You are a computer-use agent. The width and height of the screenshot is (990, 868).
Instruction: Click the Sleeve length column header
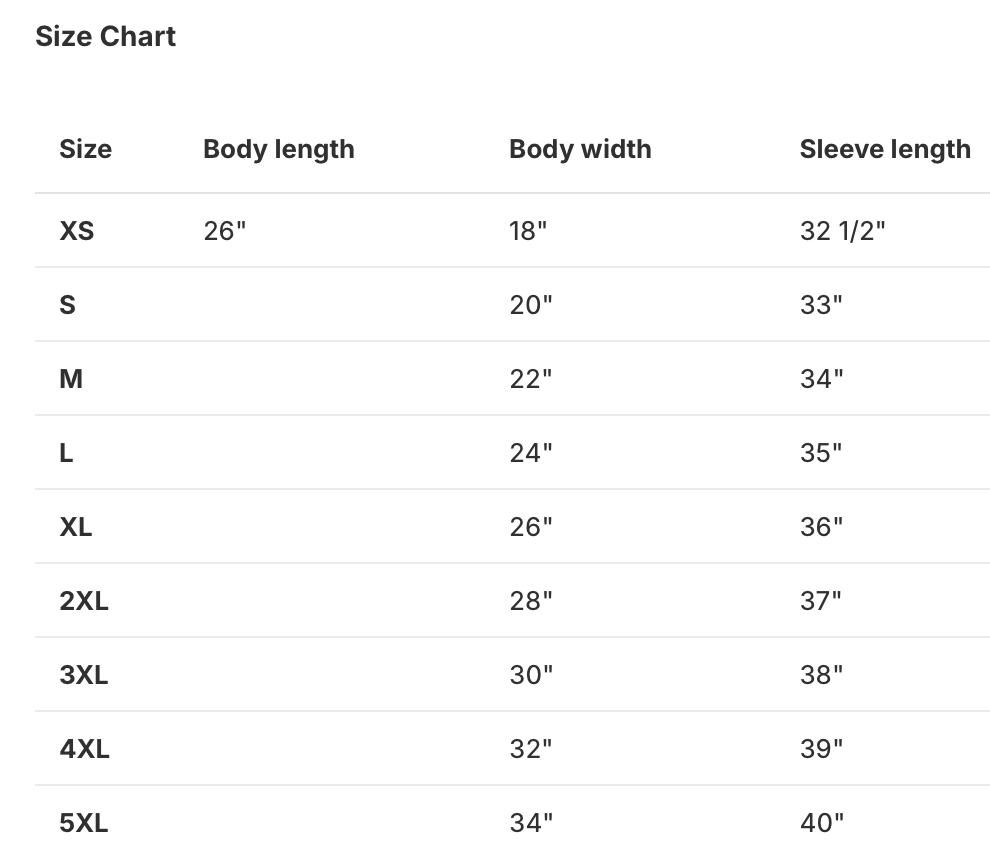coord(885,149)
